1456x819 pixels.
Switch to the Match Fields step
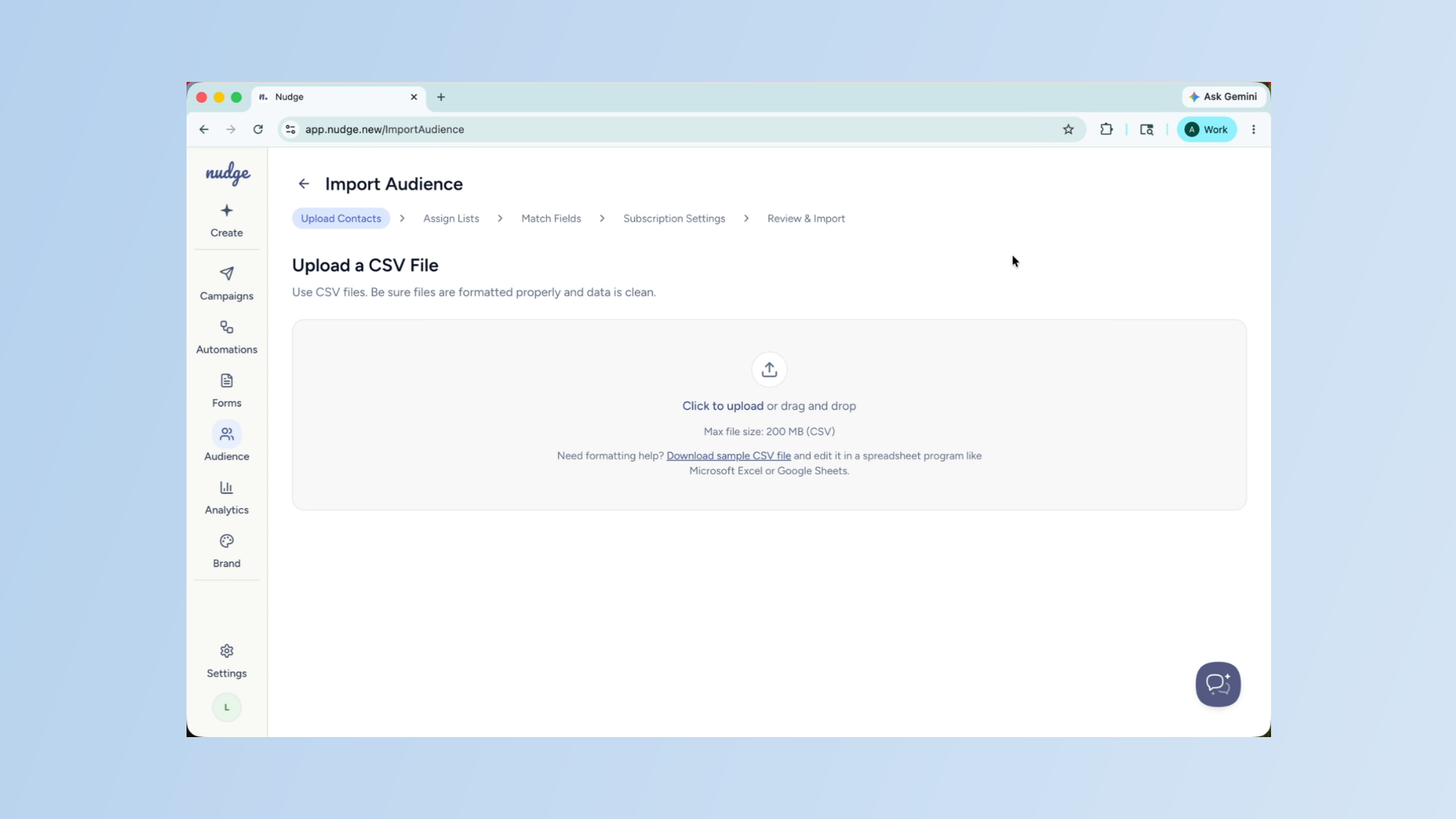coord(551,218)
